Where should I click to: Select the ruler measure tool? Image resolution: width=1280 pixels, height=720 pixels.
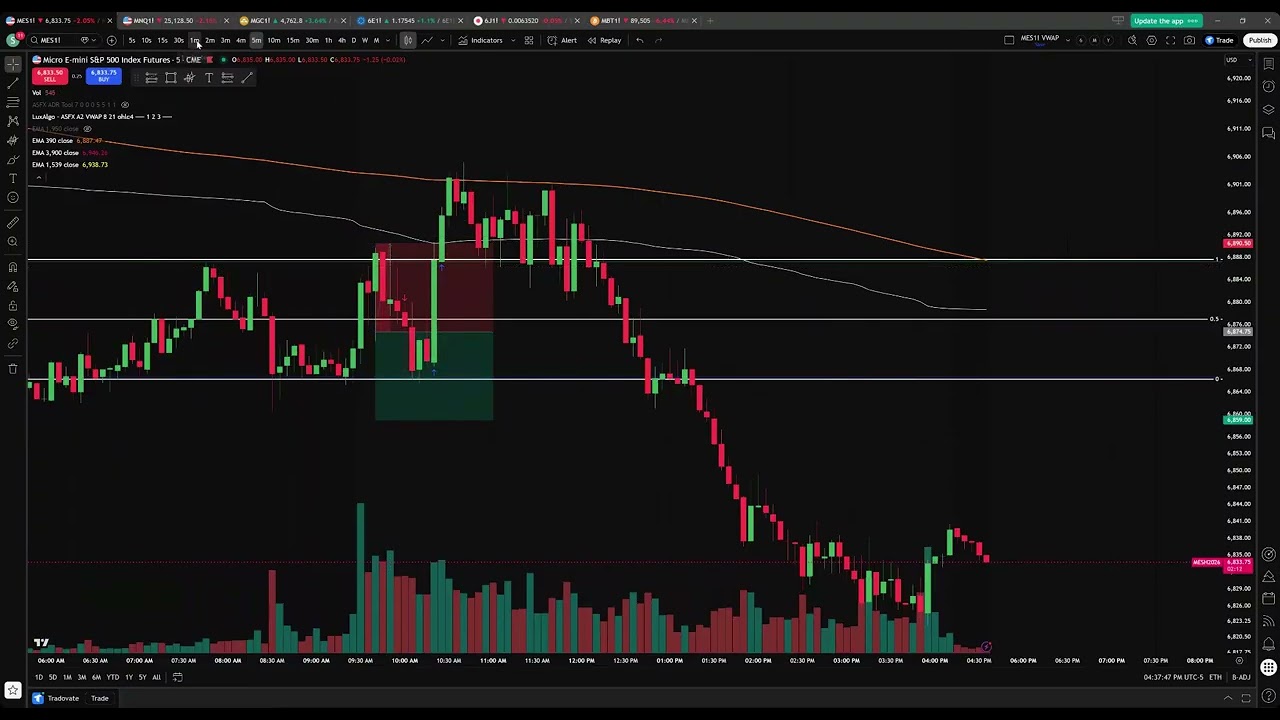(13, 223)
